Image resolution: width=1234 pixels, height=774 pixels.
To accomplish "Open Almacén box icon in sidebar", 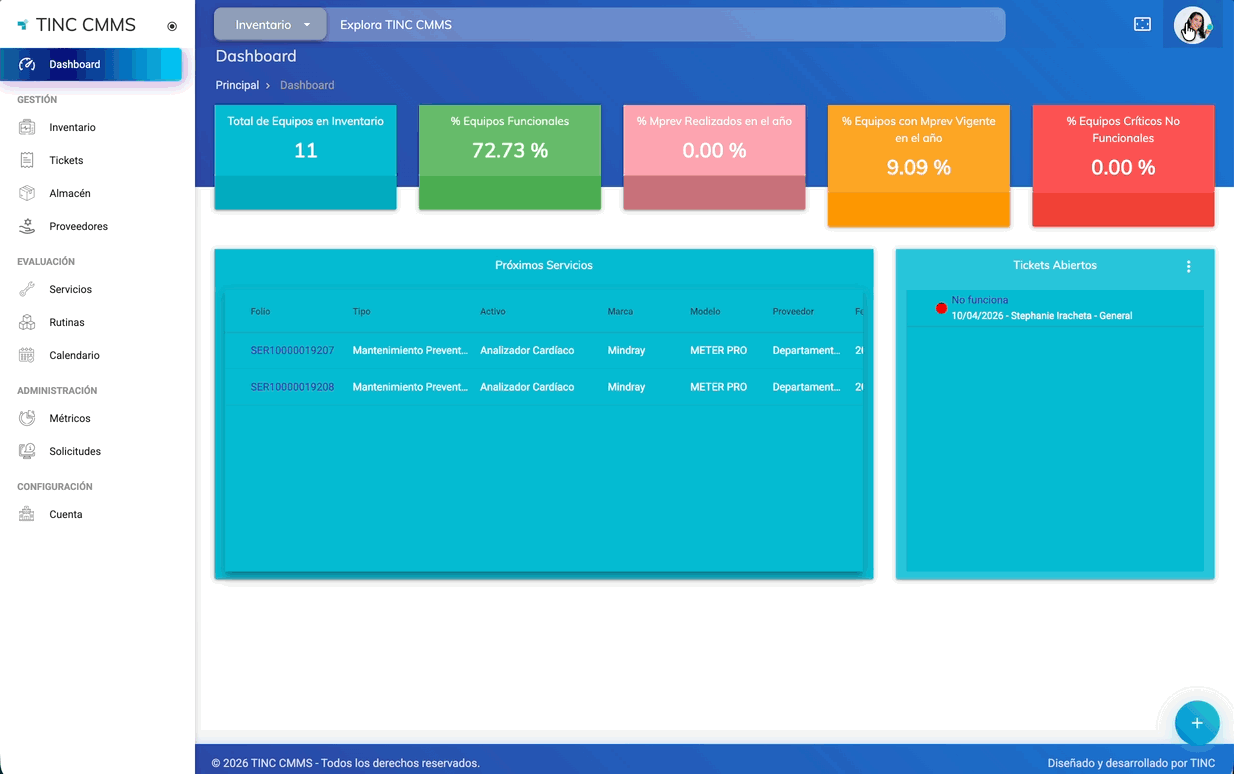I will tap(27, 194).
